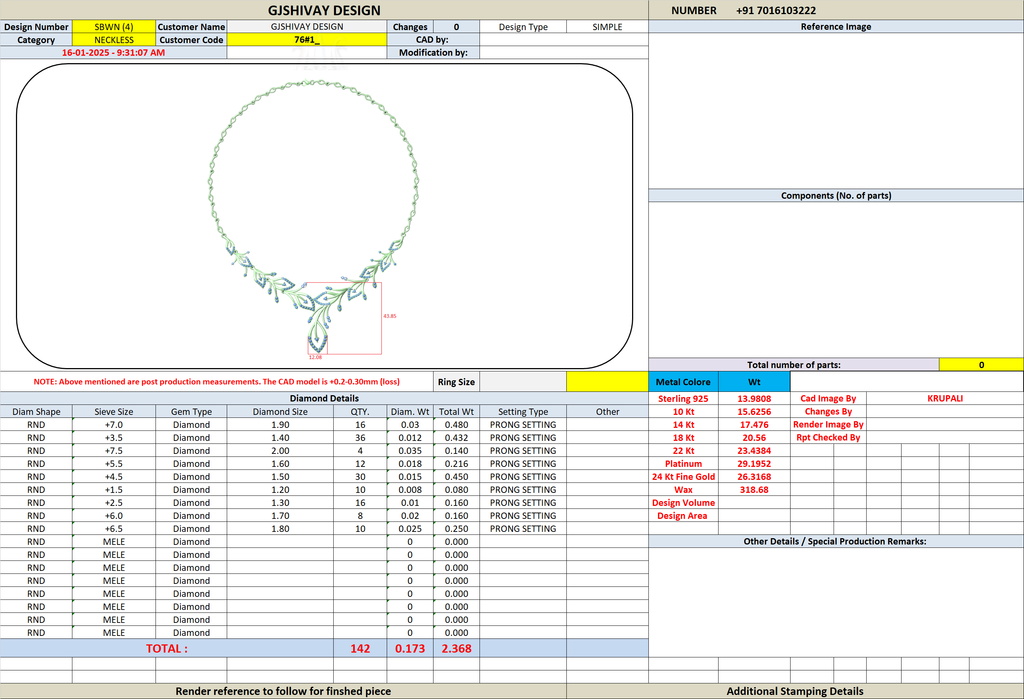Click the grand total weight 2.368

click(x=456, y=649)
